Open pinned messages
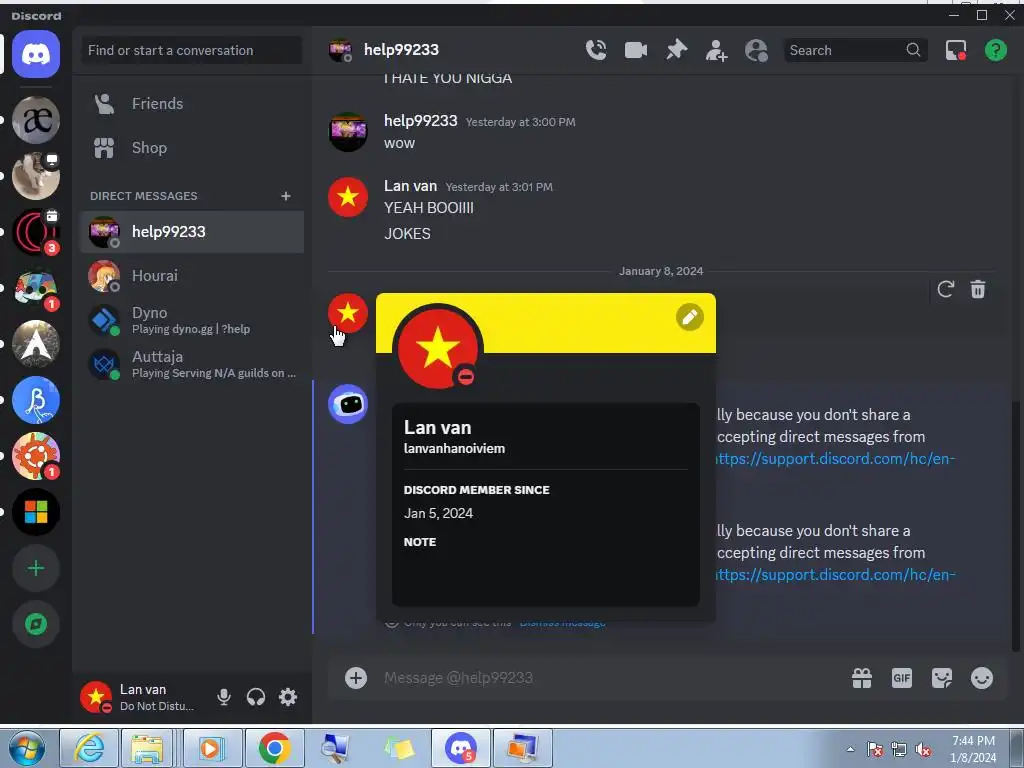Viewport: 1024px width, 768px height. click(x=676, y=50)
